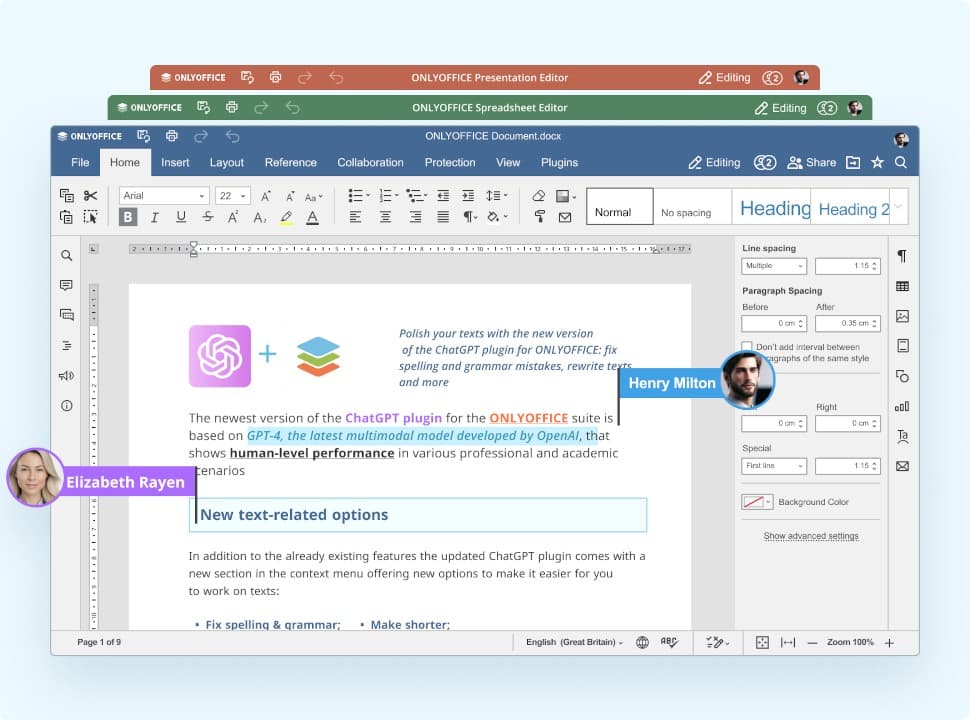
Task: Apply strikethrough formatting
Action: click(207, 217)
